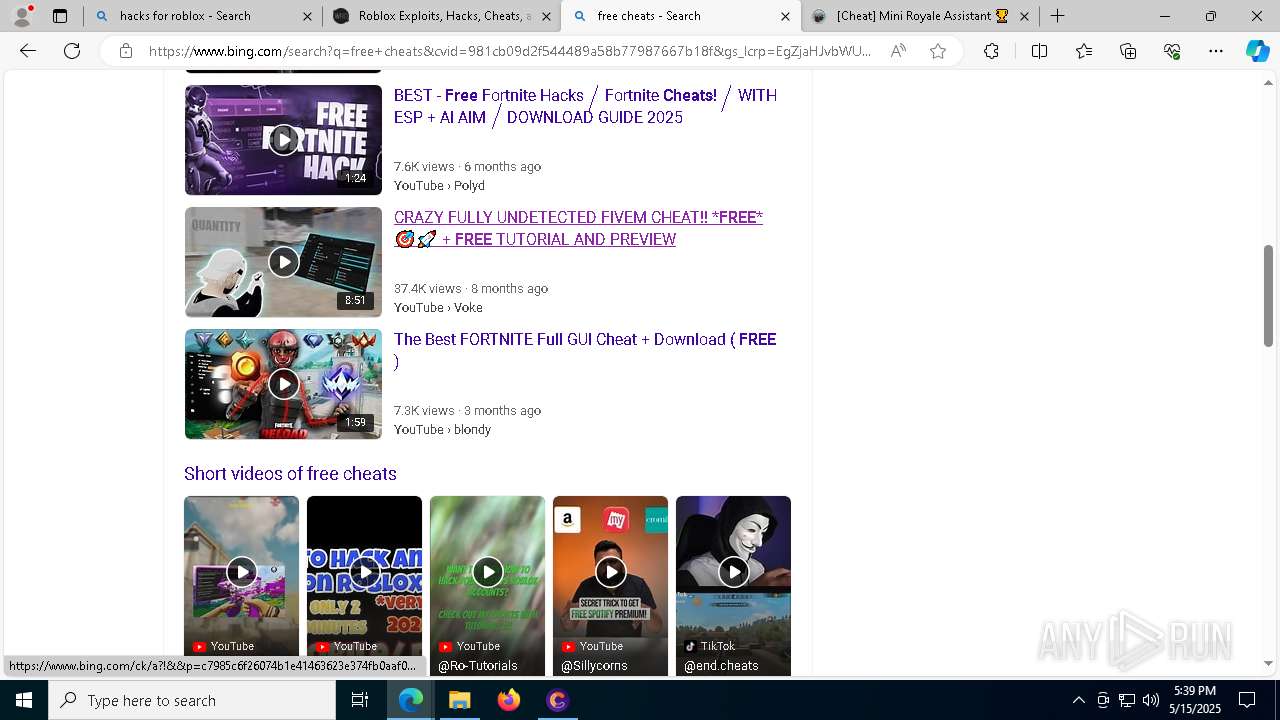Open the tab actions menu icon
Viewport: 1280px width, 720px height.
click(x=60, y=16)
